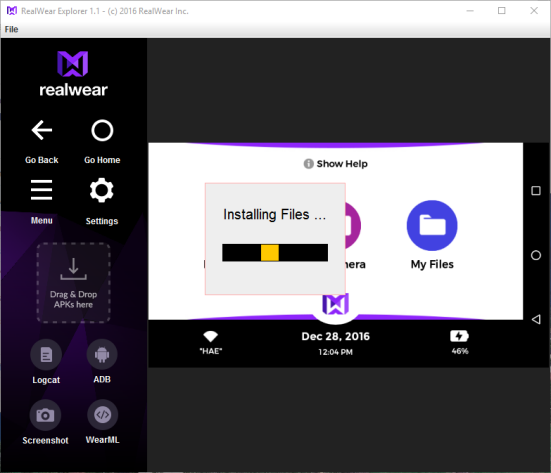Click the Dec 28, 2016 date display

pos(336,337)
